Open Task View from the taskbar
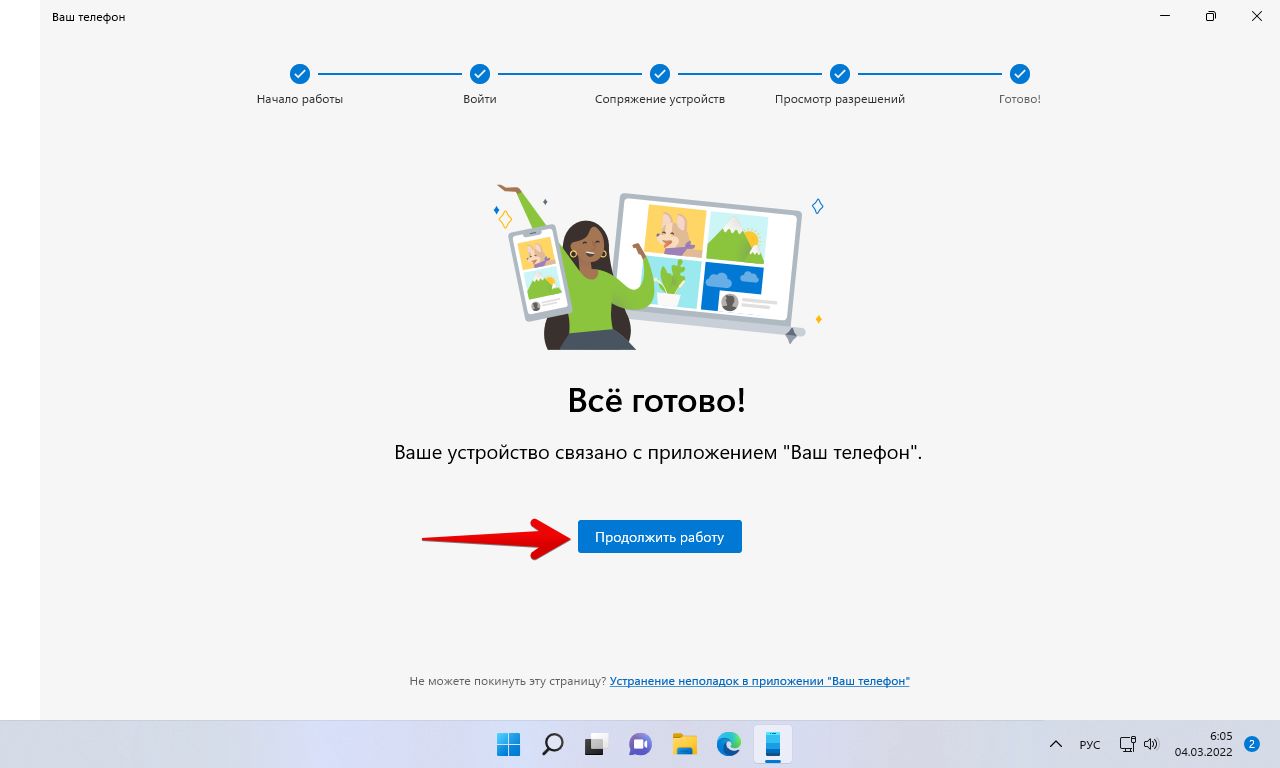Image resolution: width=1280 pixels, height=768 pixels. 597,744
